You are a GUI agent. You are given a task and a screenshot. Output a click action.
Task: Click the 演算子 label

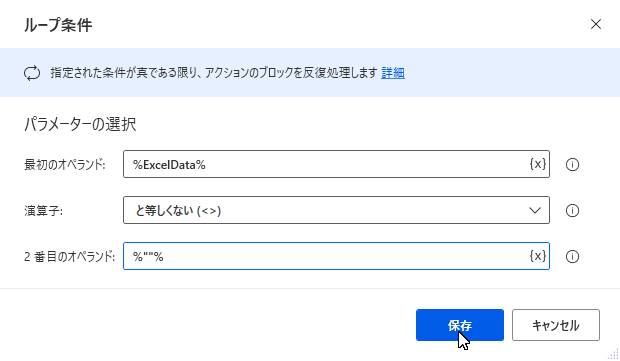(43, 210)
